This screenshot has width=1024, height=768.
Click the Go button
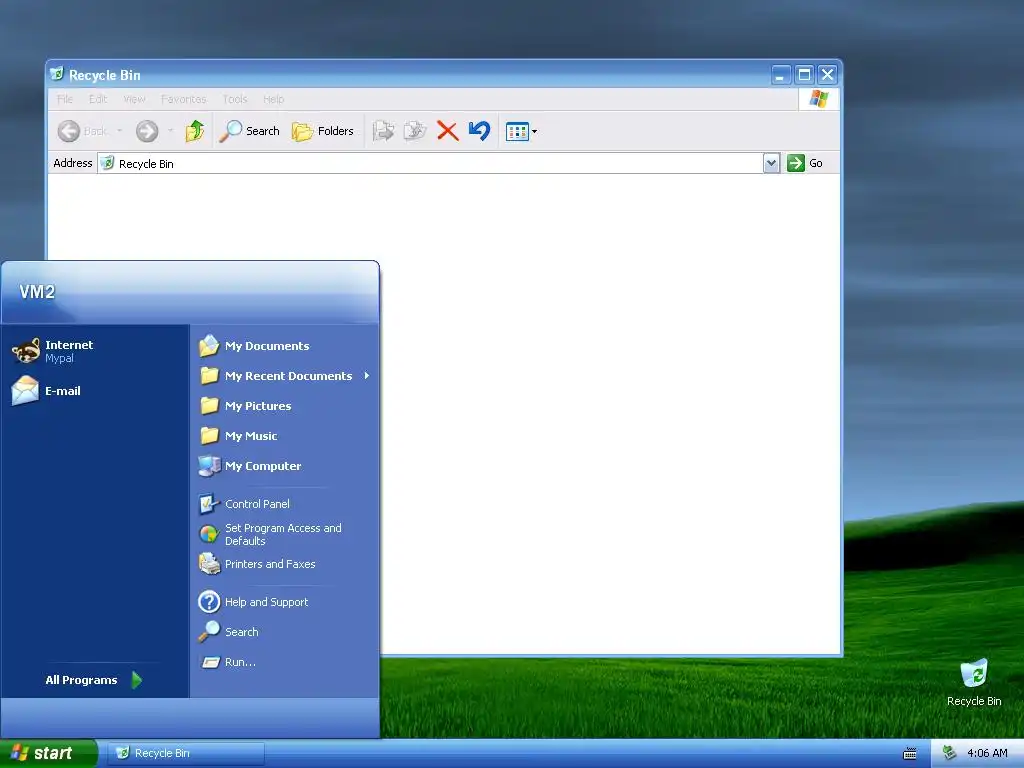click(805, 163)
